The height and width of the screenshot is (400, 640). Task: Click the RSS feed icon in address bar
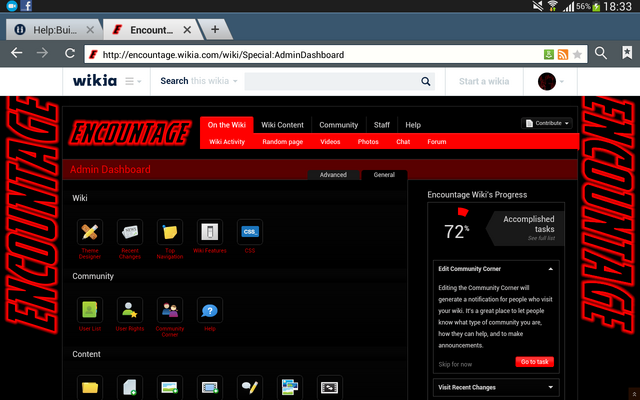563,54
